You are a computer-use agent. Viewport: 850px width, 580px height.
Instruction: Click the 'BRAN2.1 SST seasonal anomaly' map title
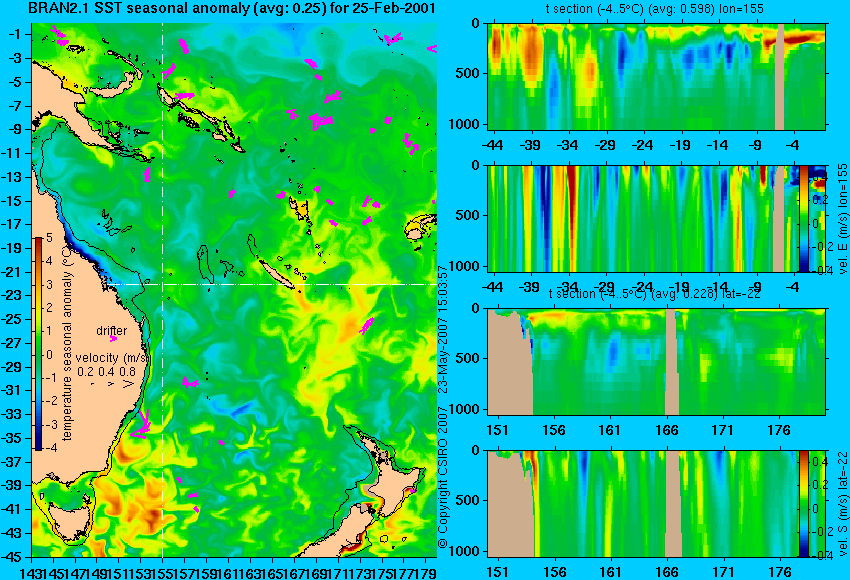[231, 9]
